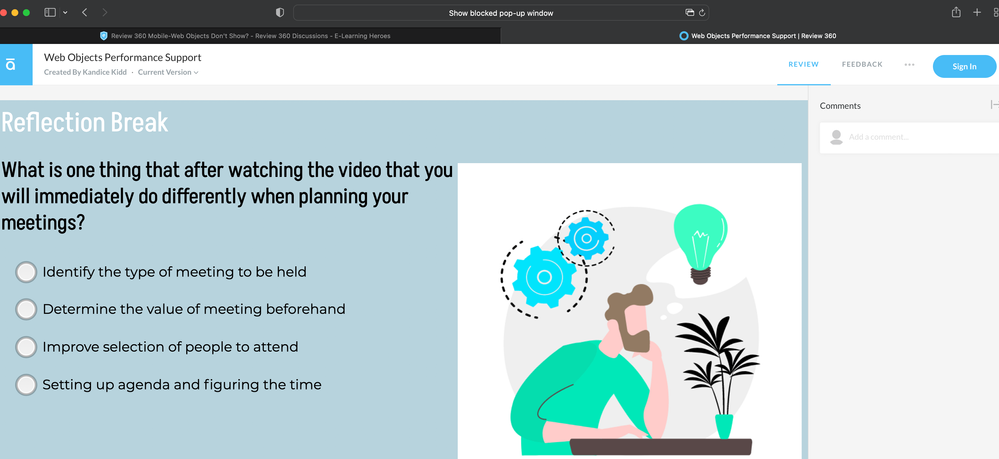Switch to the Review 360 Mobile-Web Objects Don't Show tab
Screen dimensions: 999x459
coord(250,36)
